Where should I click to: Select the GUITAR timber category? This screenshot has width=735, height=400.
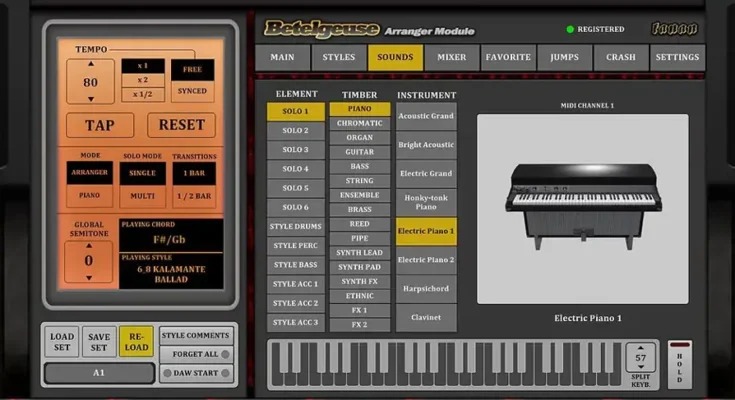(360, 152)
